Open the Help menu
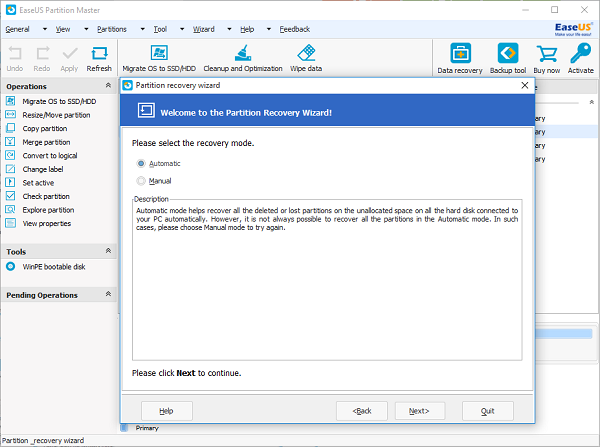 [247, 29]
